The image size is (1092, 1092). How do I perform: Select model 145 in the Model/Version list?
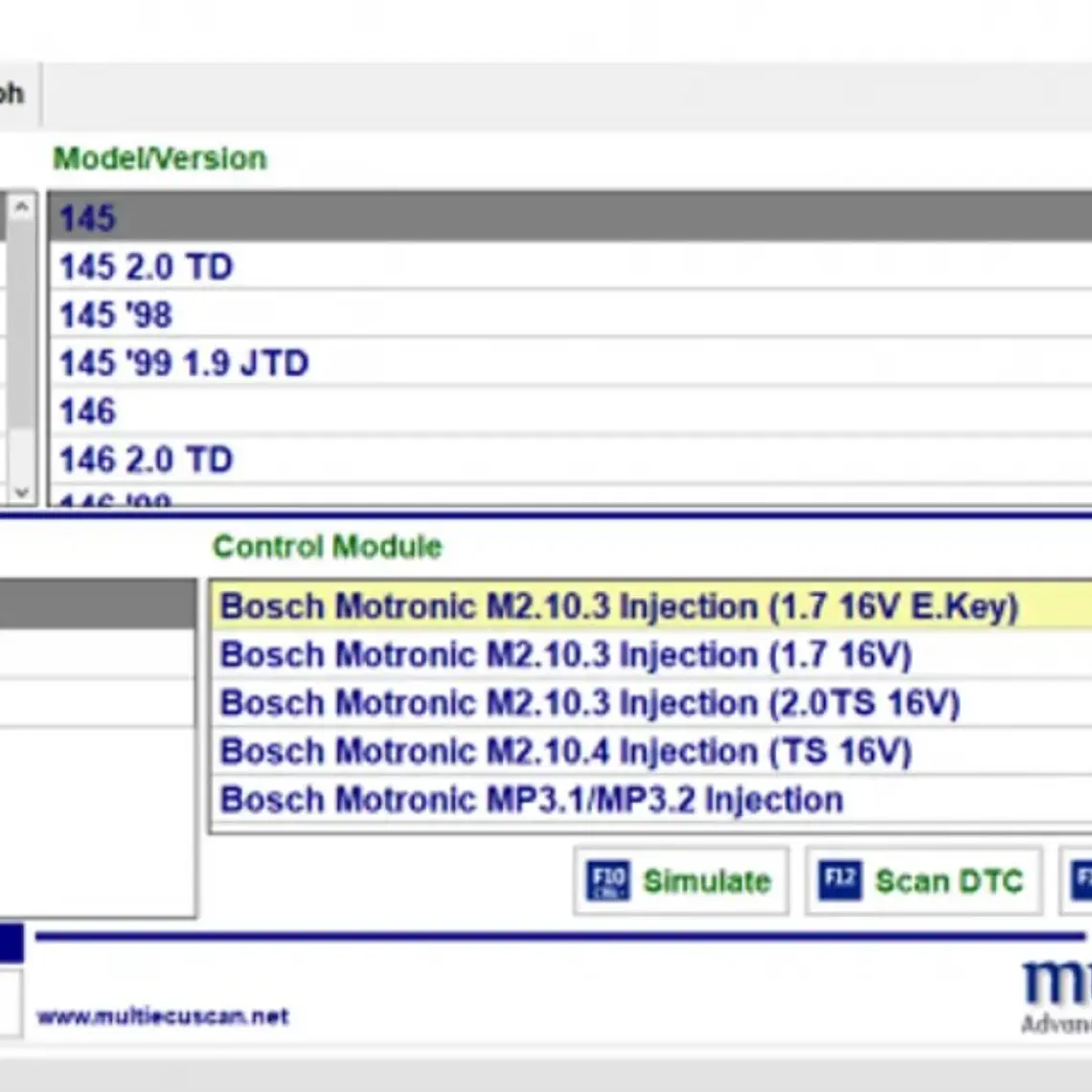[571, 217]
